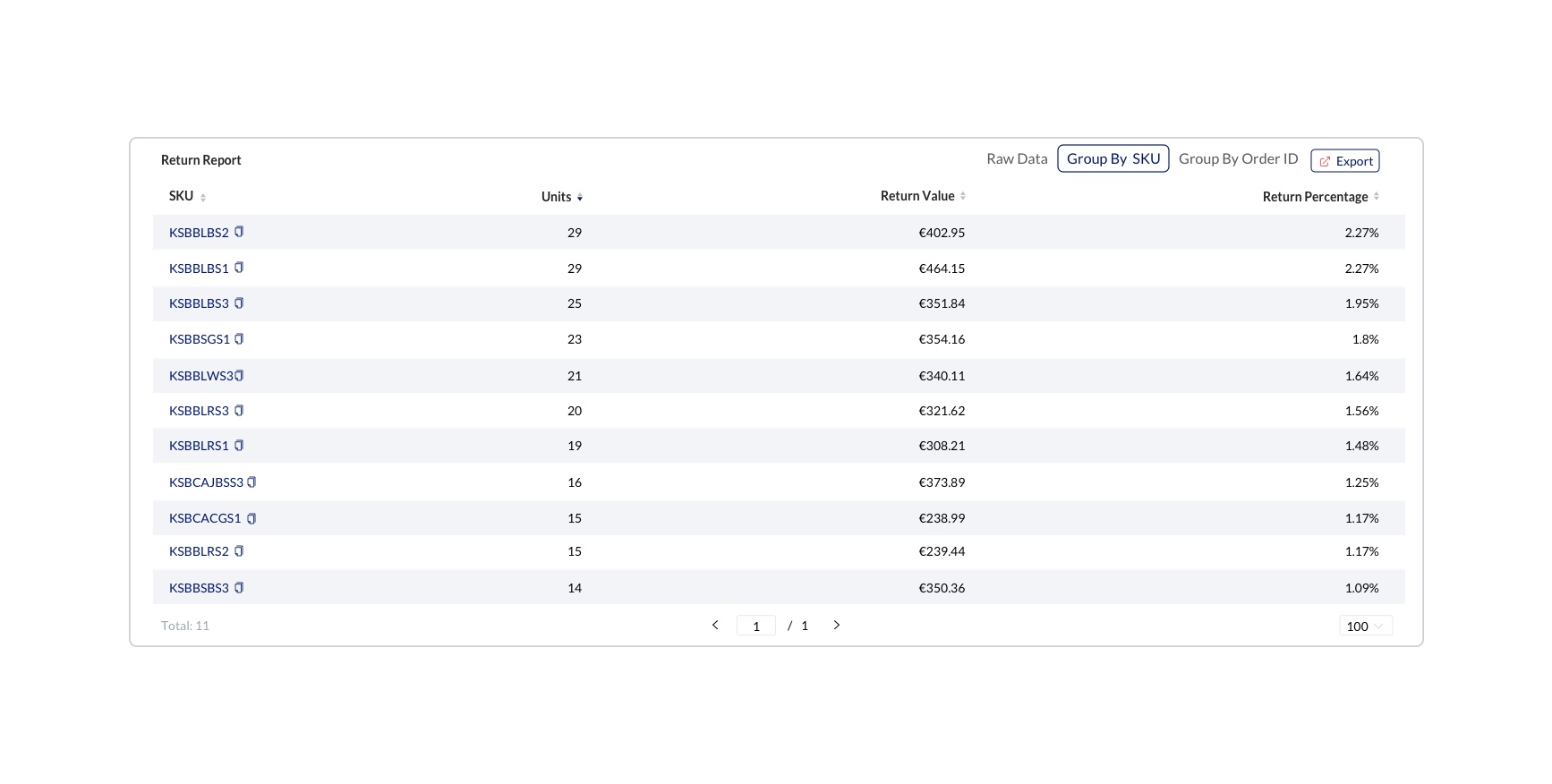The image size is (1552, 784).
Task: Go to previous page arrow
Action: [x=715, y=625]
